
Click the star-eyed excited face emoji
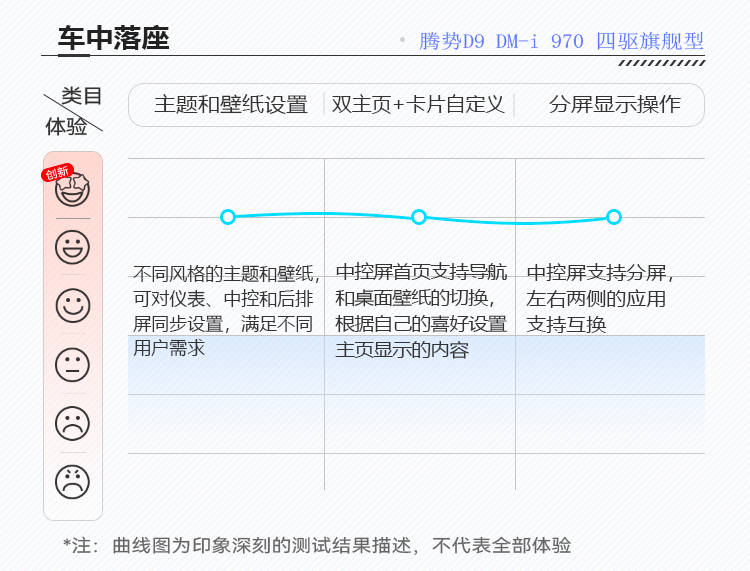coord(73,190)
